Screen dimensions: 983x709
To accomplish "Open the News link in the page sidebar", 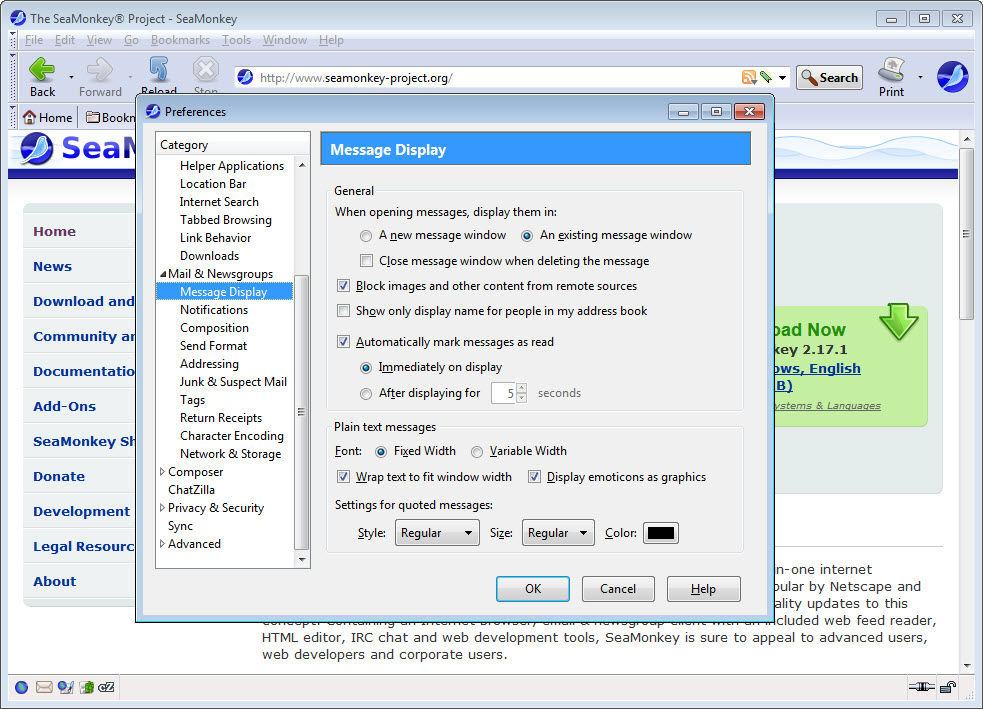I will pos(53,266).
